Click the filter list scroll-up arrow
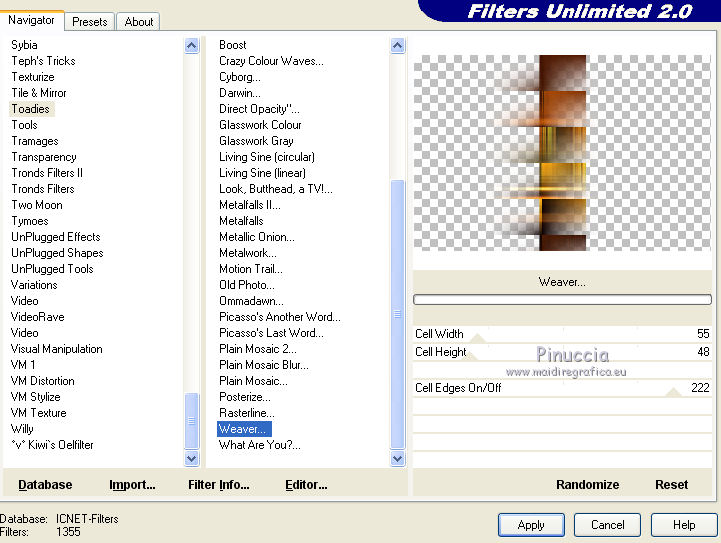 [397, 46]
